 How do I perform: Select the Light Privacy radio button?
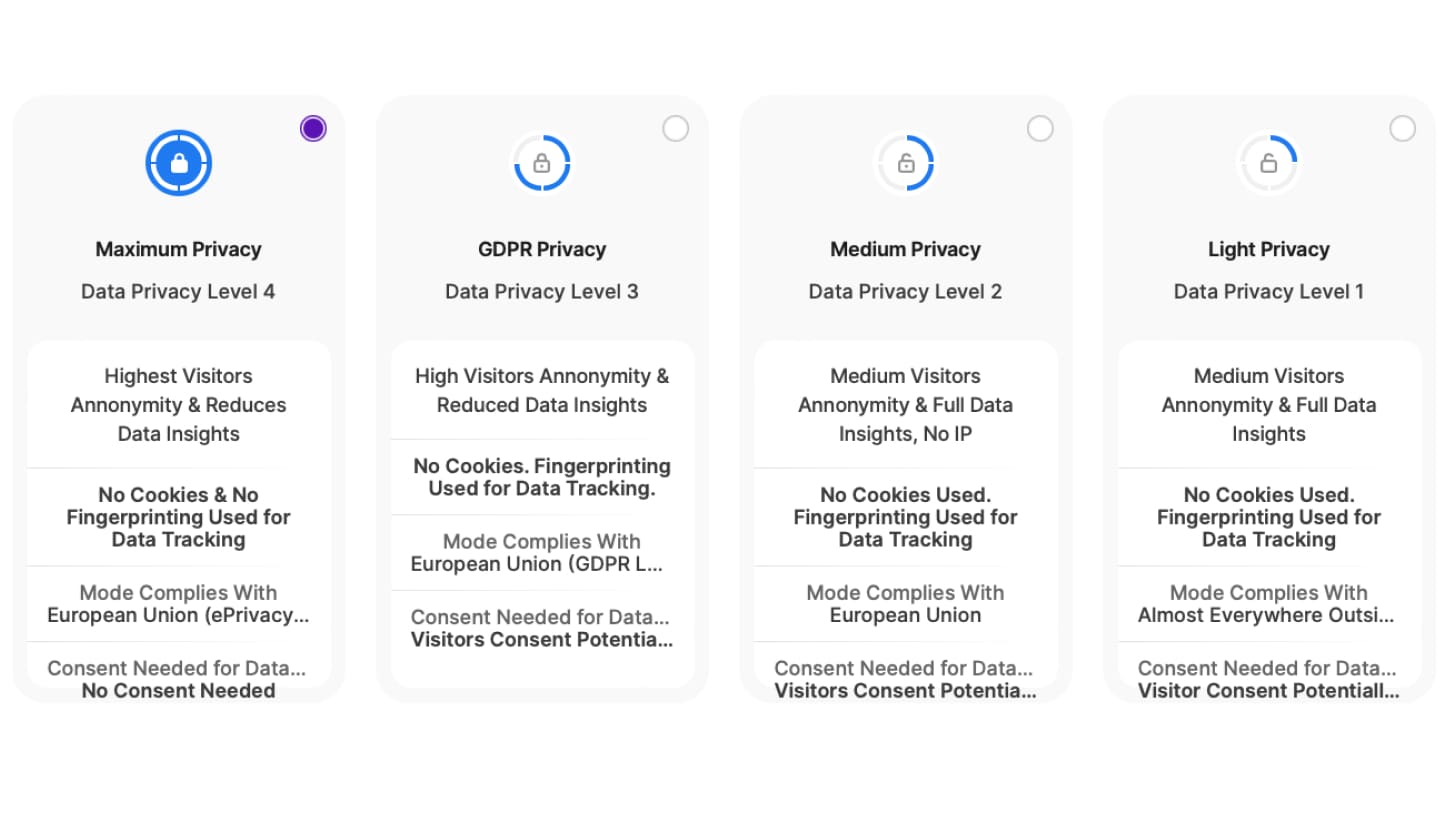(x=1403, y=128)
